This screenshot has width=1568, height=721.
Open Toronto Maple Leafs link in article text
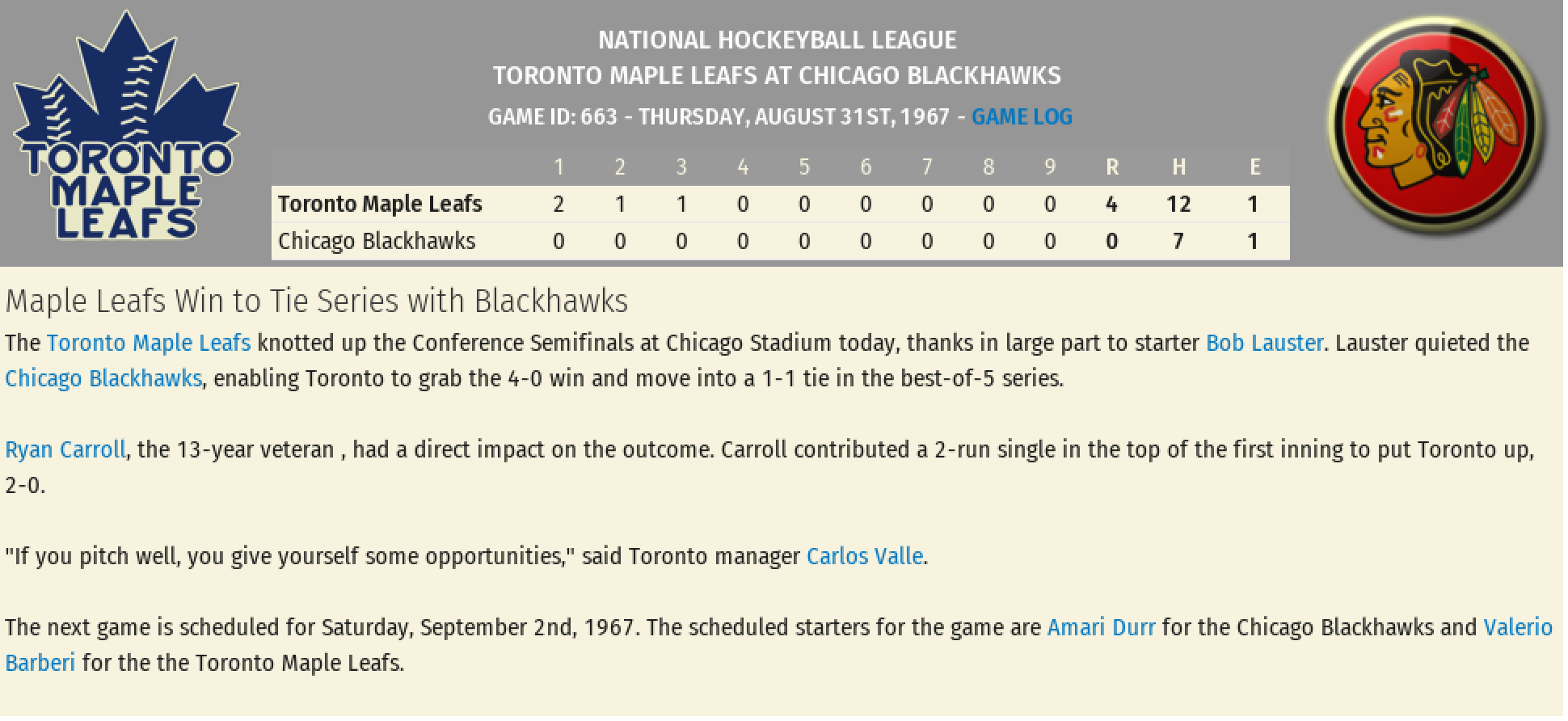149,344
